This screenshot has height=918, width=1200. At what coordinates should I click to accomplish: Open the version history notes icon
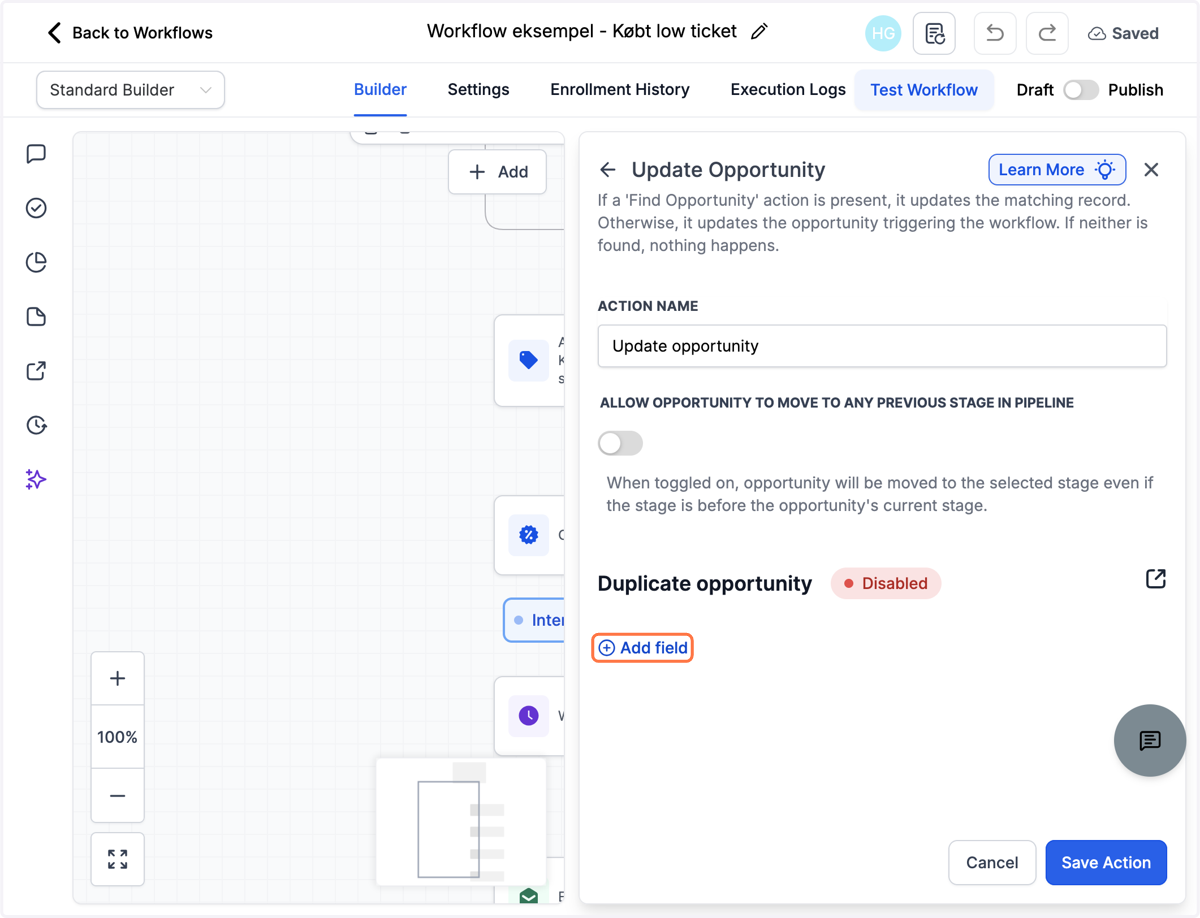coord(934,33)
